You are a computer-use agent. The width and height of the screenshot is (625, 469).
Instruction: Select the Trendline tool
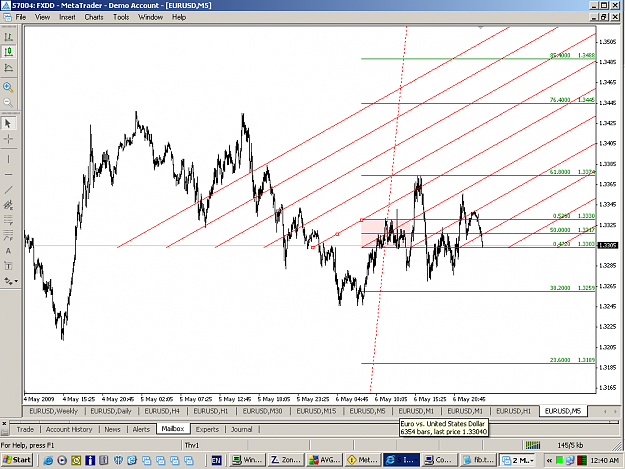click(8, 190)
